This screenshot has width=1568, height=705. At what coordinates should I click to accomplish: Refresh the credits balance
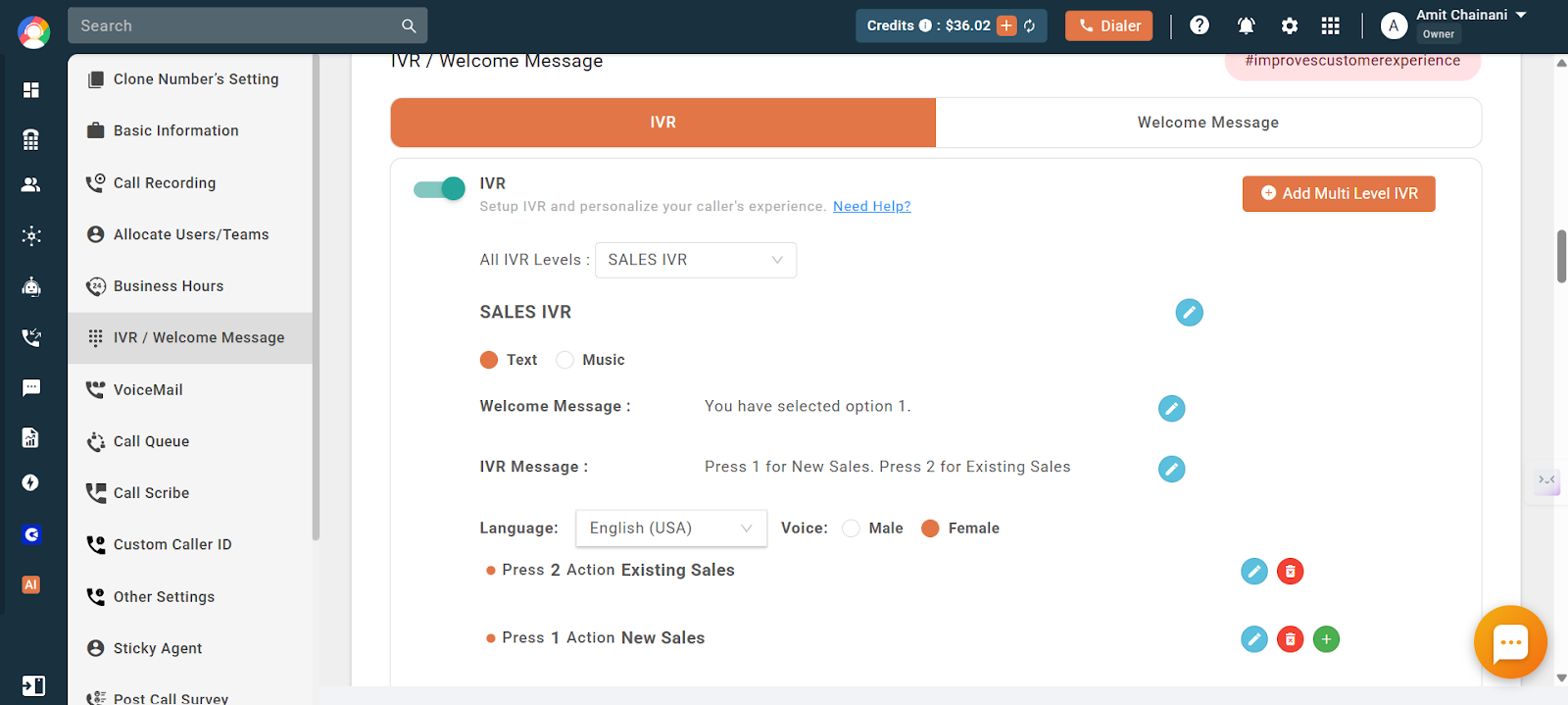tap(1030, 25)
